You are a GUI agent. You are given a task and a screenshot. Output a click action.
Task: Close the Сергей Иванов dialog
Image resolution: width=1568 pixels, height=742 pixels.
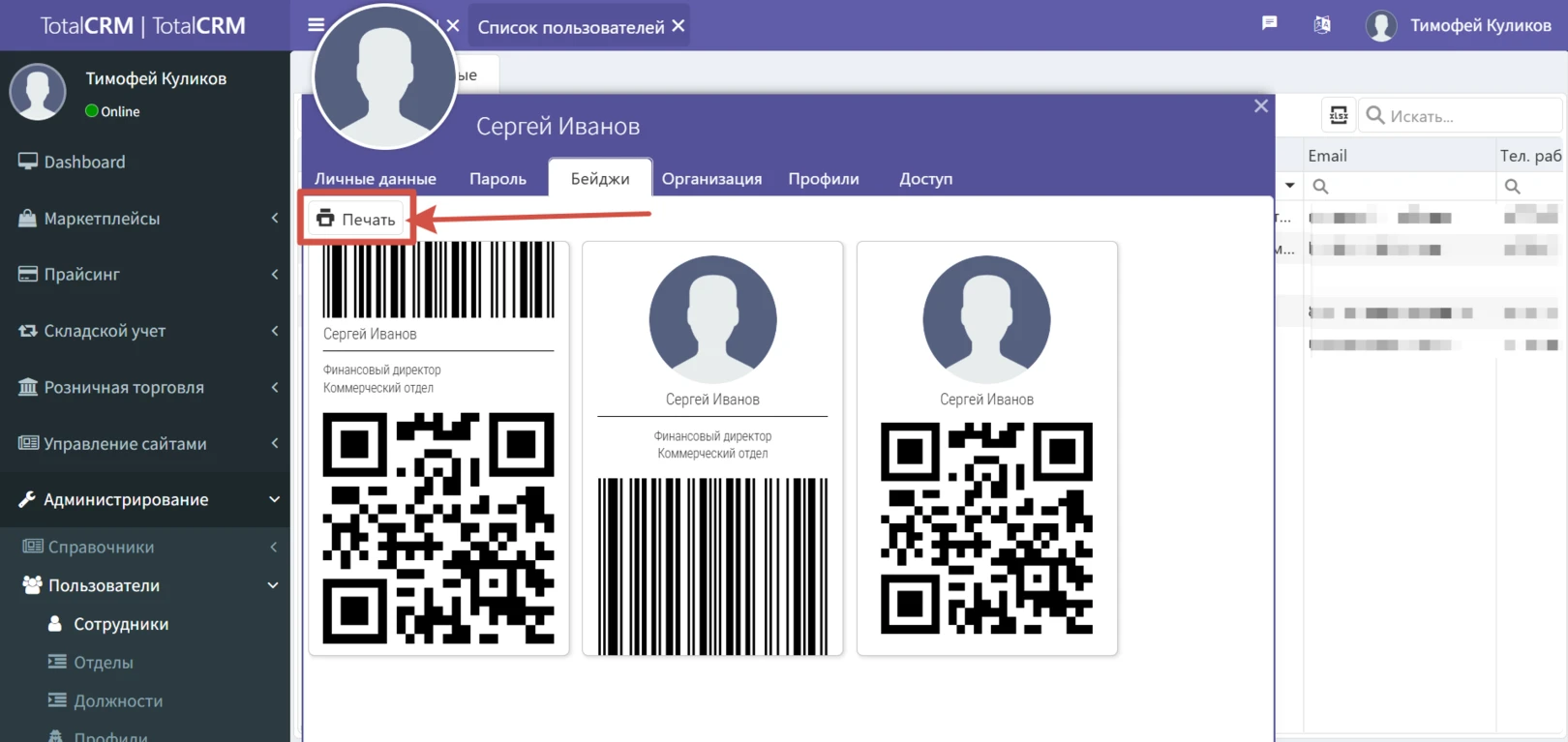(1260, 106)
